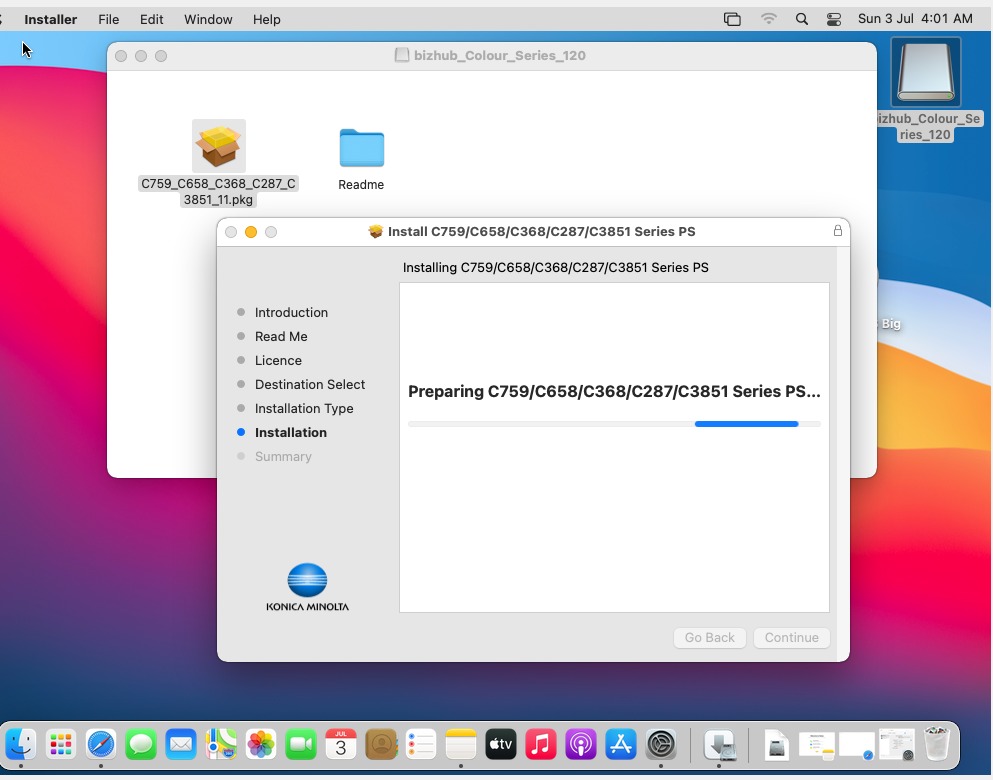Open System Preferences in the Dock

(661, 744)
